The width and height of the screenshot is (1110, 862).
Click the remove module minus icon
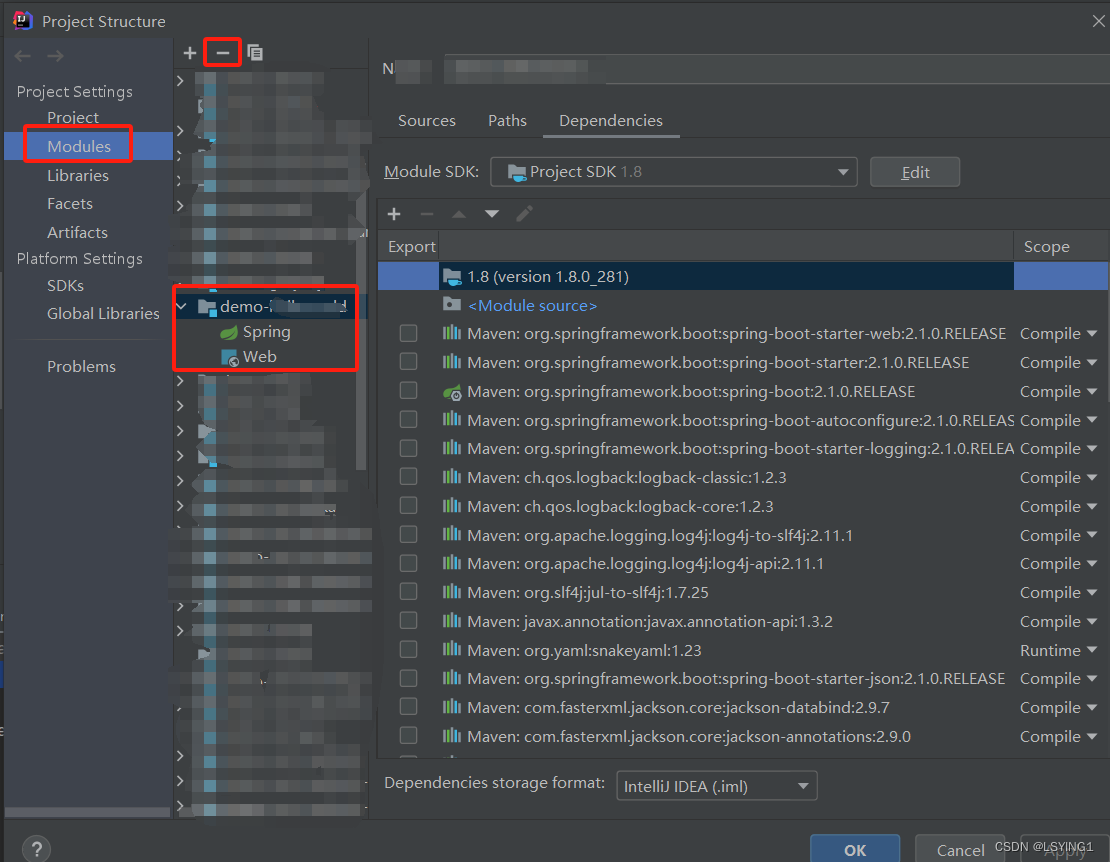pos(222,53)
